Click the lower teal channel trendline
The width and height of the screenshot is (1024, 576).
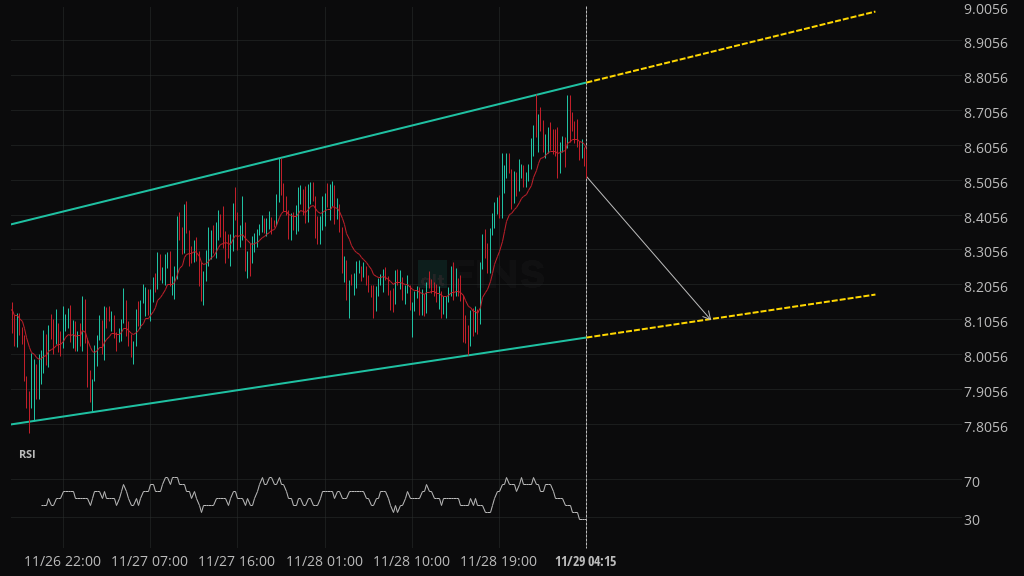coord(300,382)
